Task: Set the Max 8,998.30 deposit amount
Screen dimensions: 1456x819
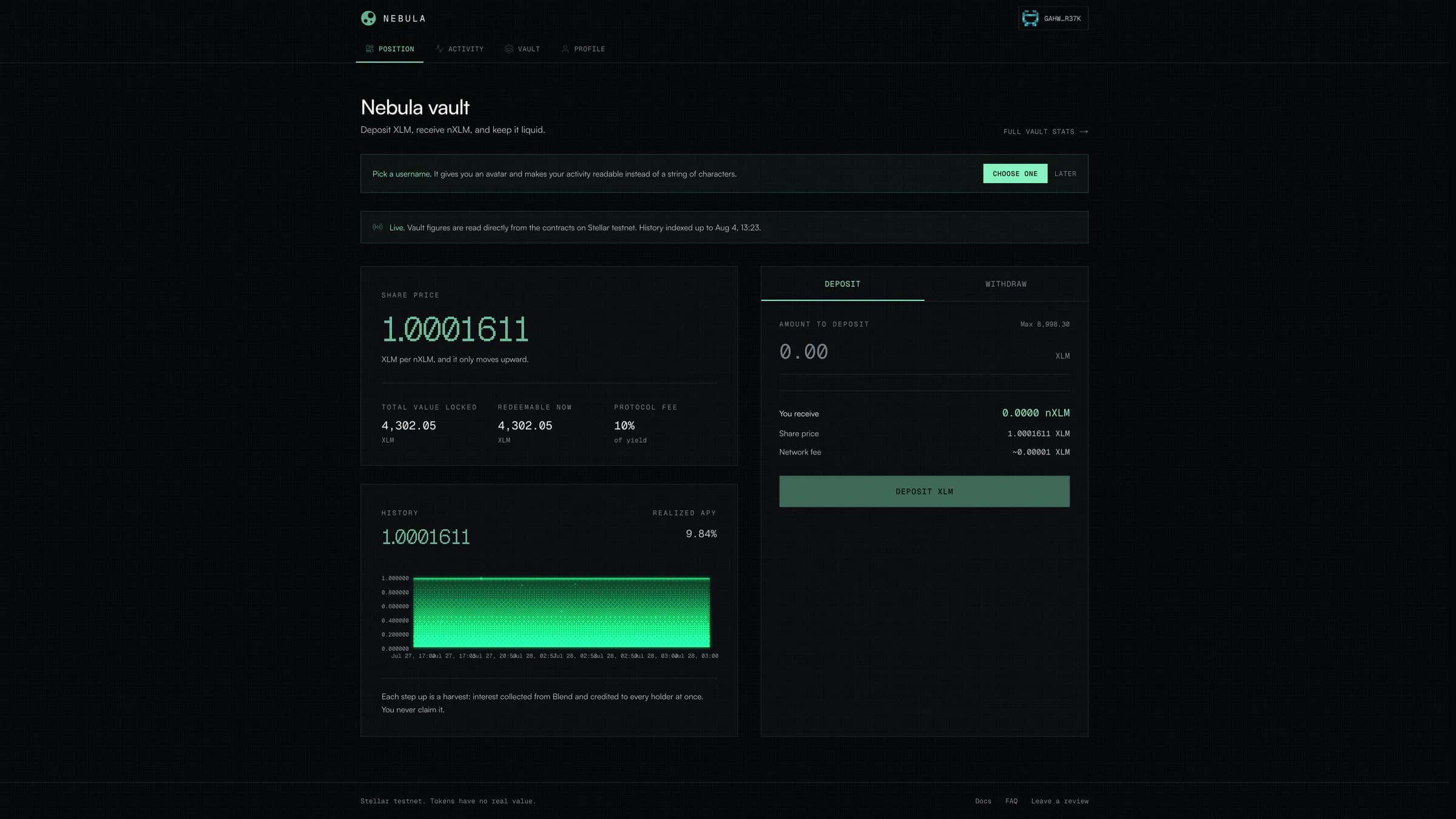Action: coord(1045,325)
